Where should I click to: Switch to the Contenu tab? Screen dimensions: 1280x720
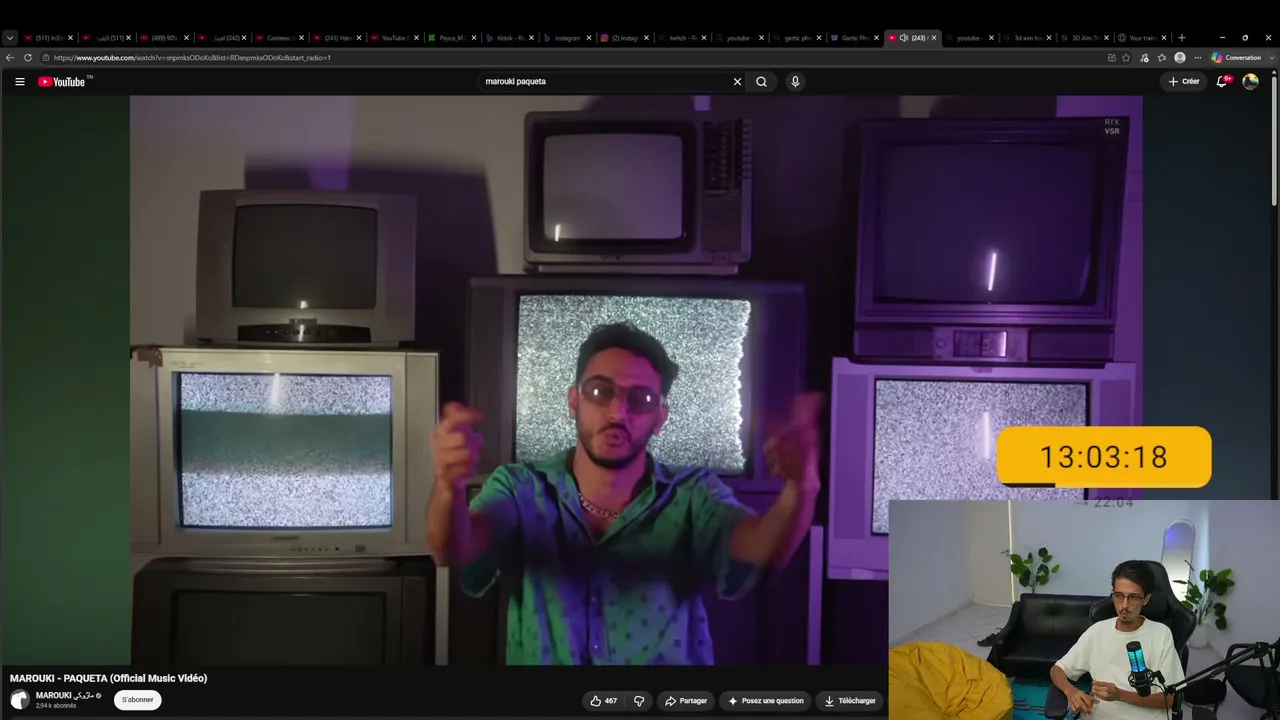(x=278, y=38)
